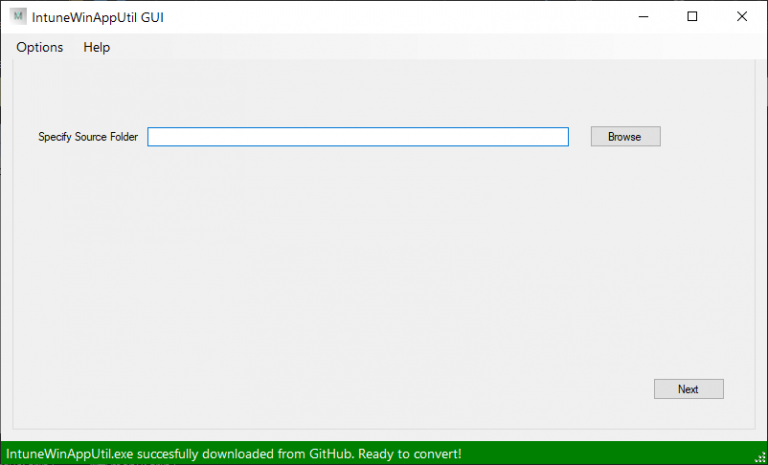Click 'IntuneWinAppUtil.exe' at the status bar start
The image size is (768, 465).
[68, 453]
